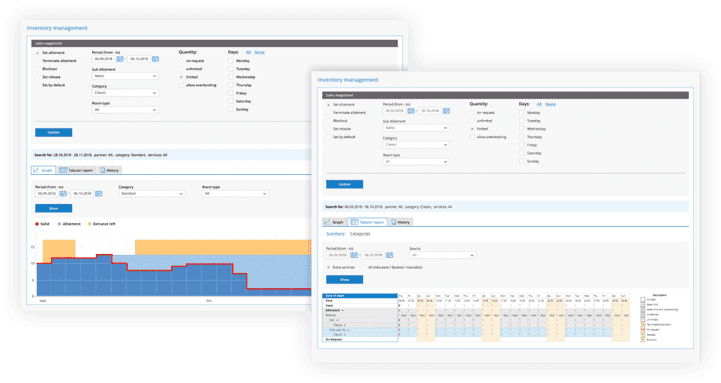This screenshot has width=721, height=383.
Task: Open Category dropdown in front window
Action: click(416, 145)
